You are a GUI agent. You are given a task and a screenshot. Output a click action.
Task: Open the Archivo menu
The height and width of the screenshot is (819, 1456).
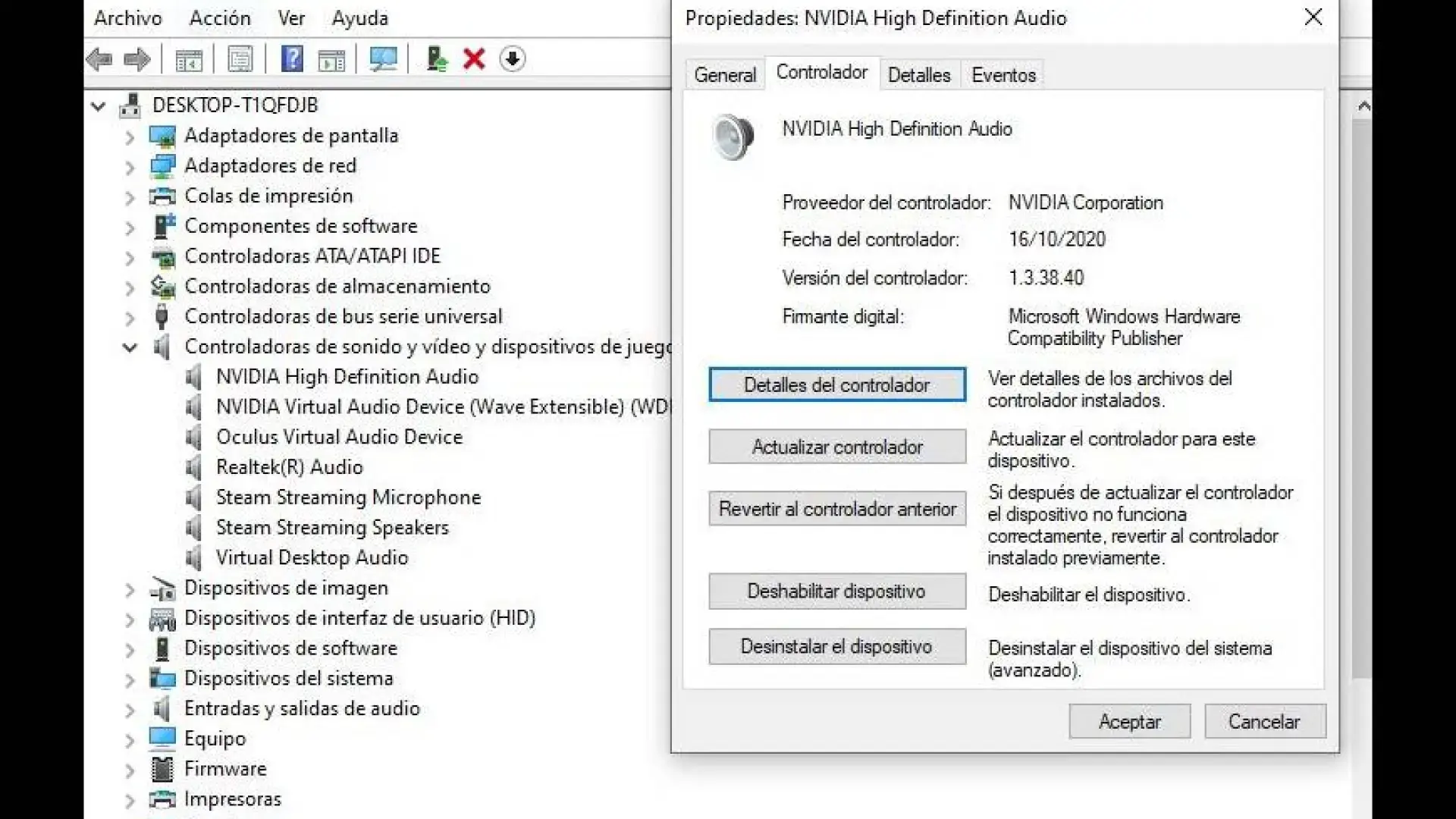pyautogui.click(x=127, y=18)
